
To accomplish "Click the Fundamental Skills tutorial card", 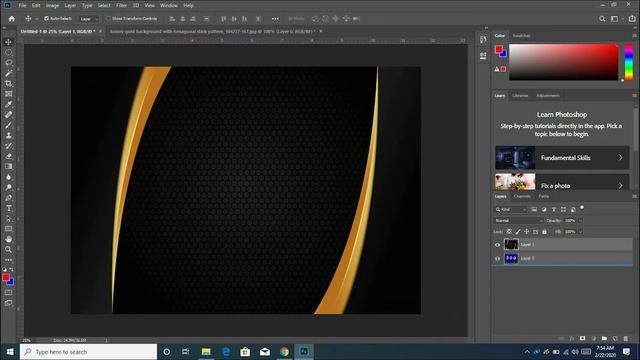I will (562, 158).
